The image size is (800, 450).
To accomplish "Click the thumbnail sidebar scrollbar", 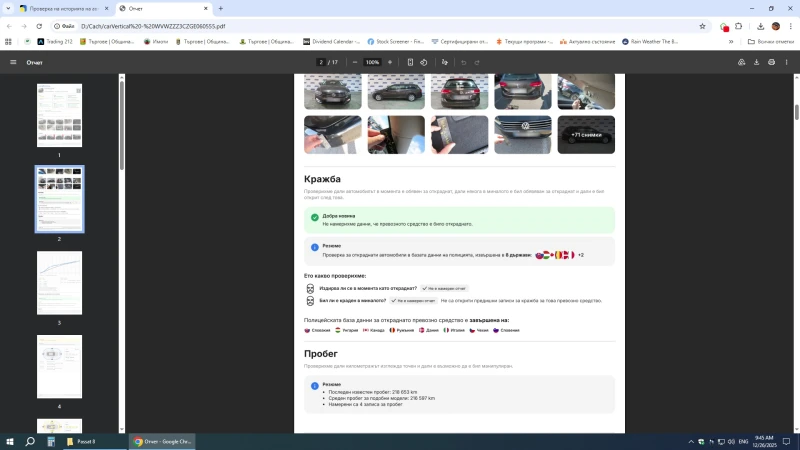I will point(121,125).
